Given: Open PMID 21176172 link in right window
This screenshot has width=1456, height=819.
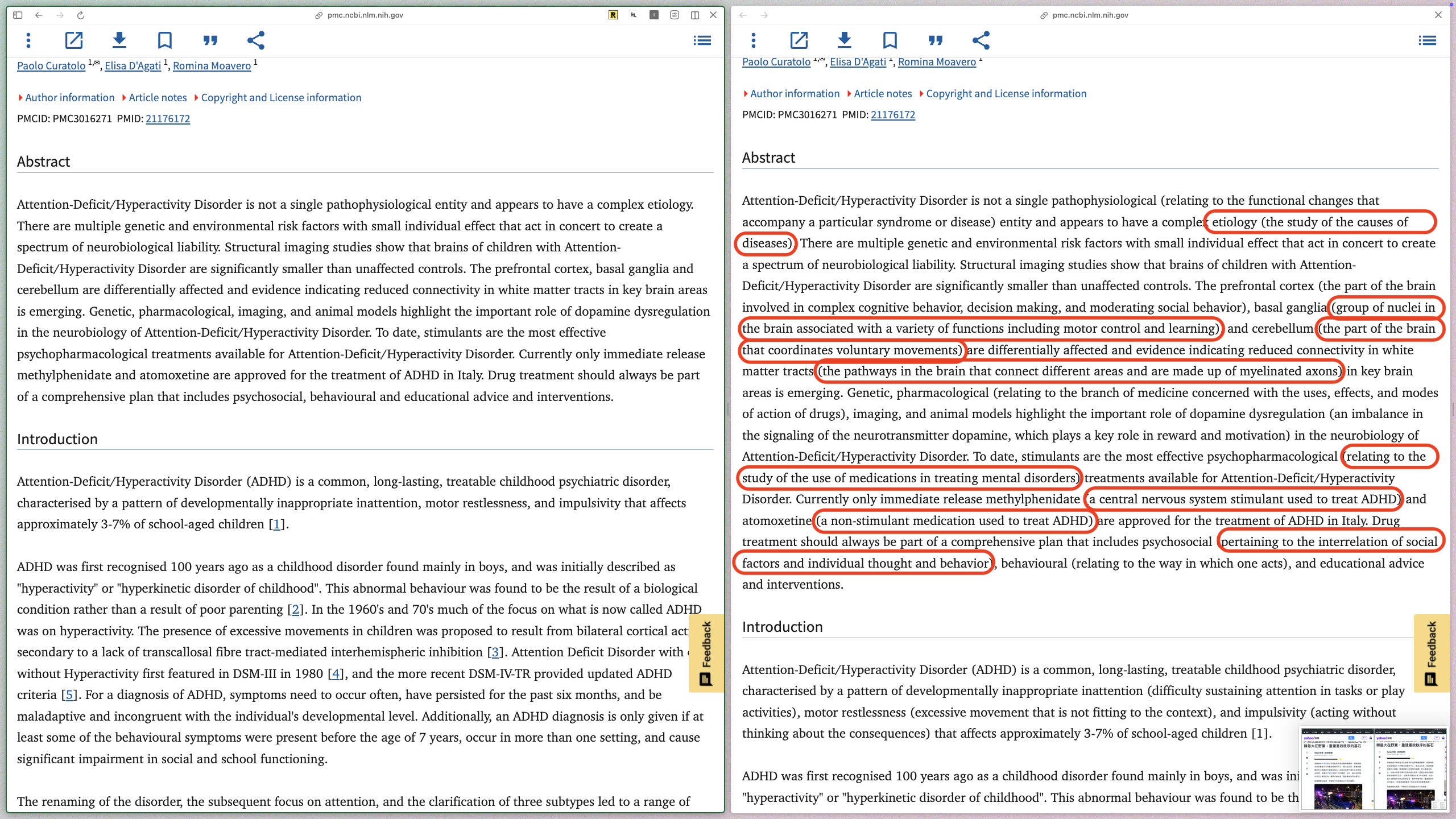Looking at the screenshot, I should pyautogui.click(x=893, y=115).
